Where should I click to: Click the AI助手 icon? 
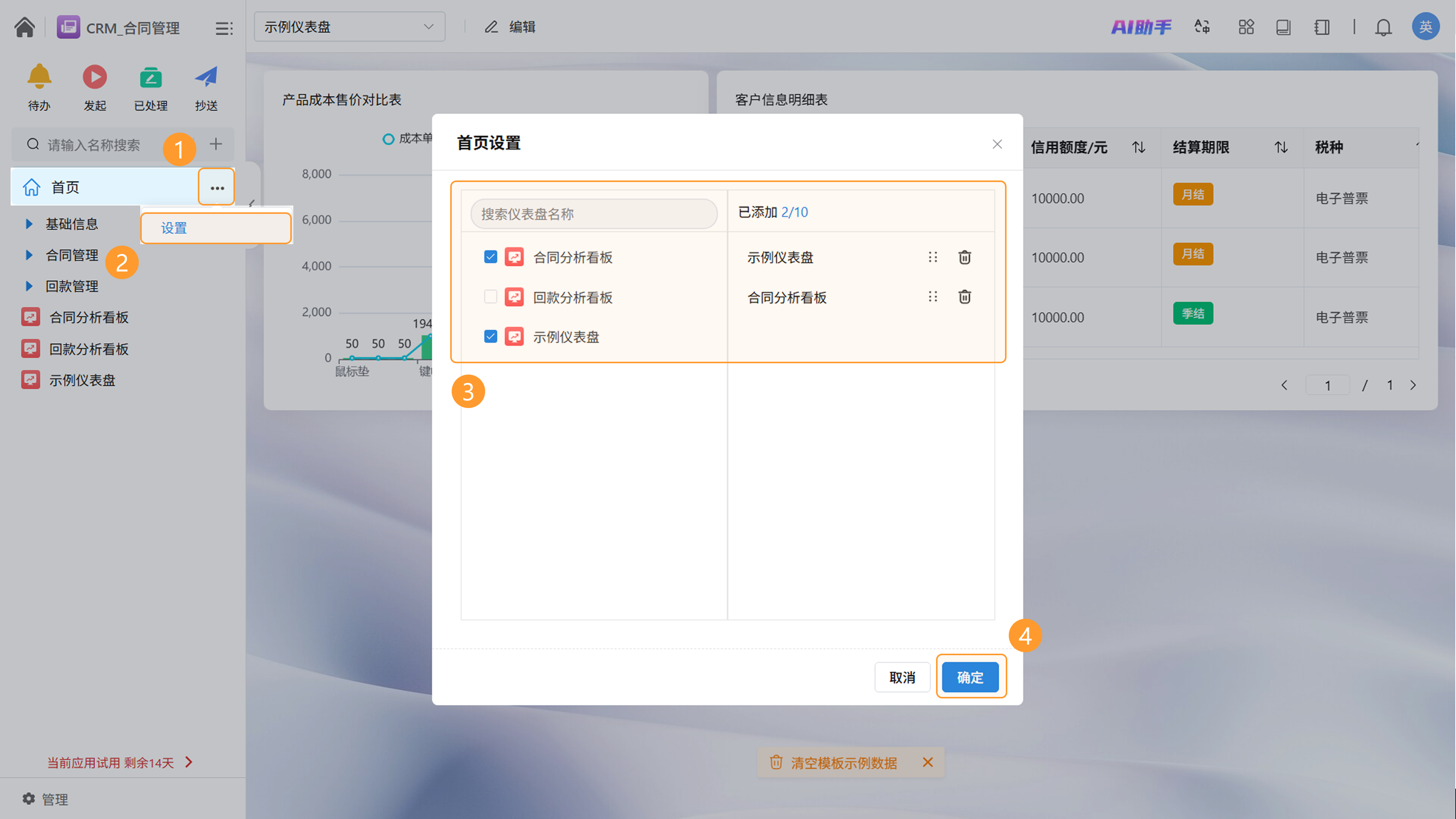[x=1141, y=27]
